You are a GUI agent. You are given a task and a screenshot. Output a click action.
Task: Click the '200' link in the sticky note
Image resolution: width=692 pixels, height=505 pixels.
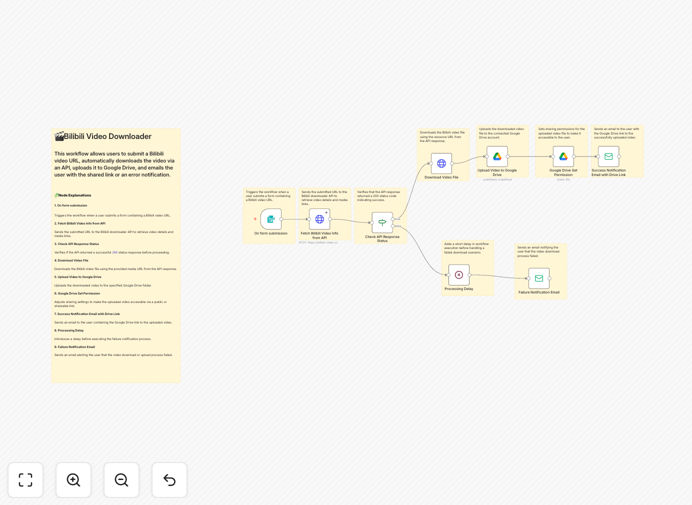coord(115,252)
